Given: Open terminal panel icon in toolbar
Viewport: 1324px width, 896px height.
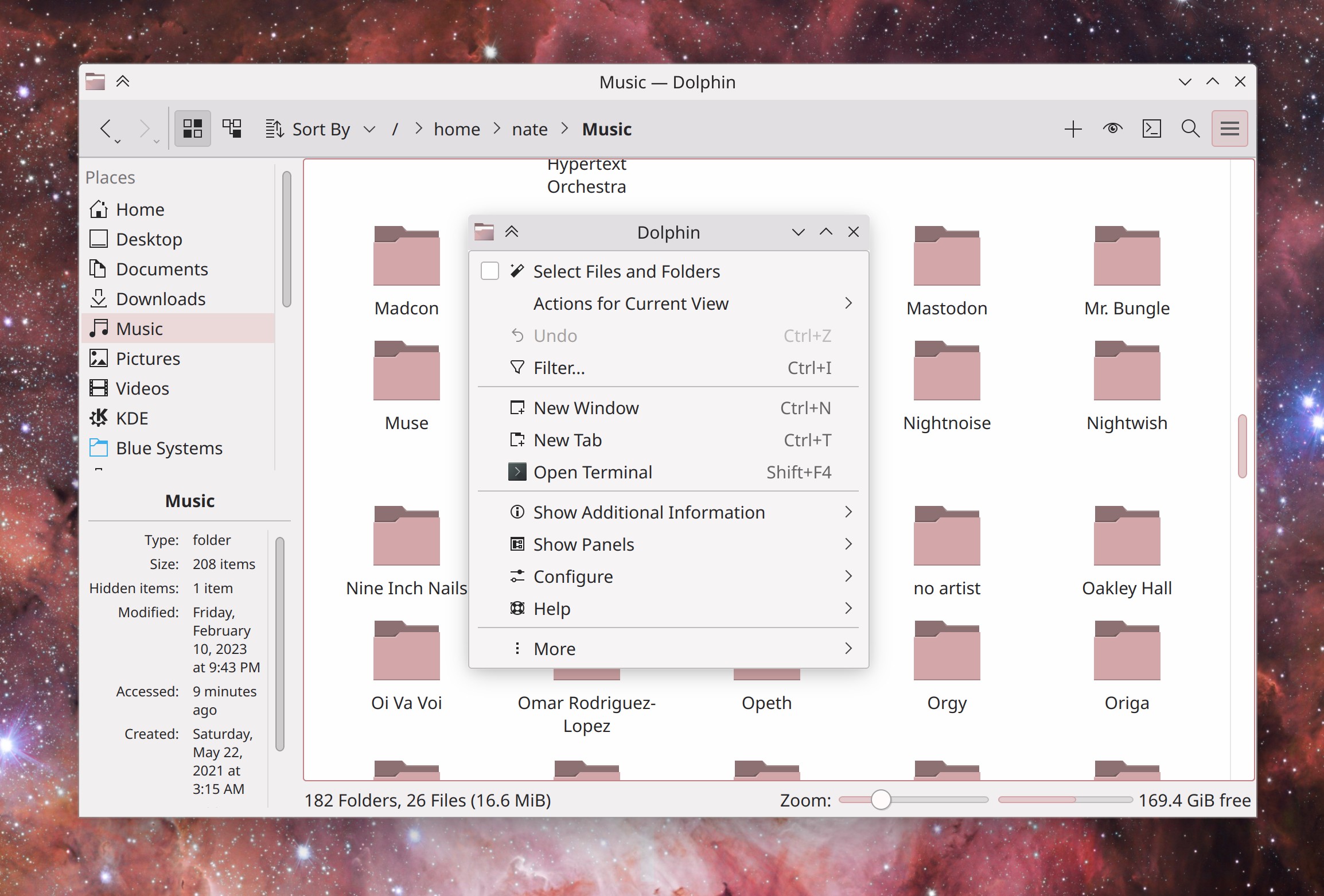Looking at the screenshot, I should point(1151,128).
